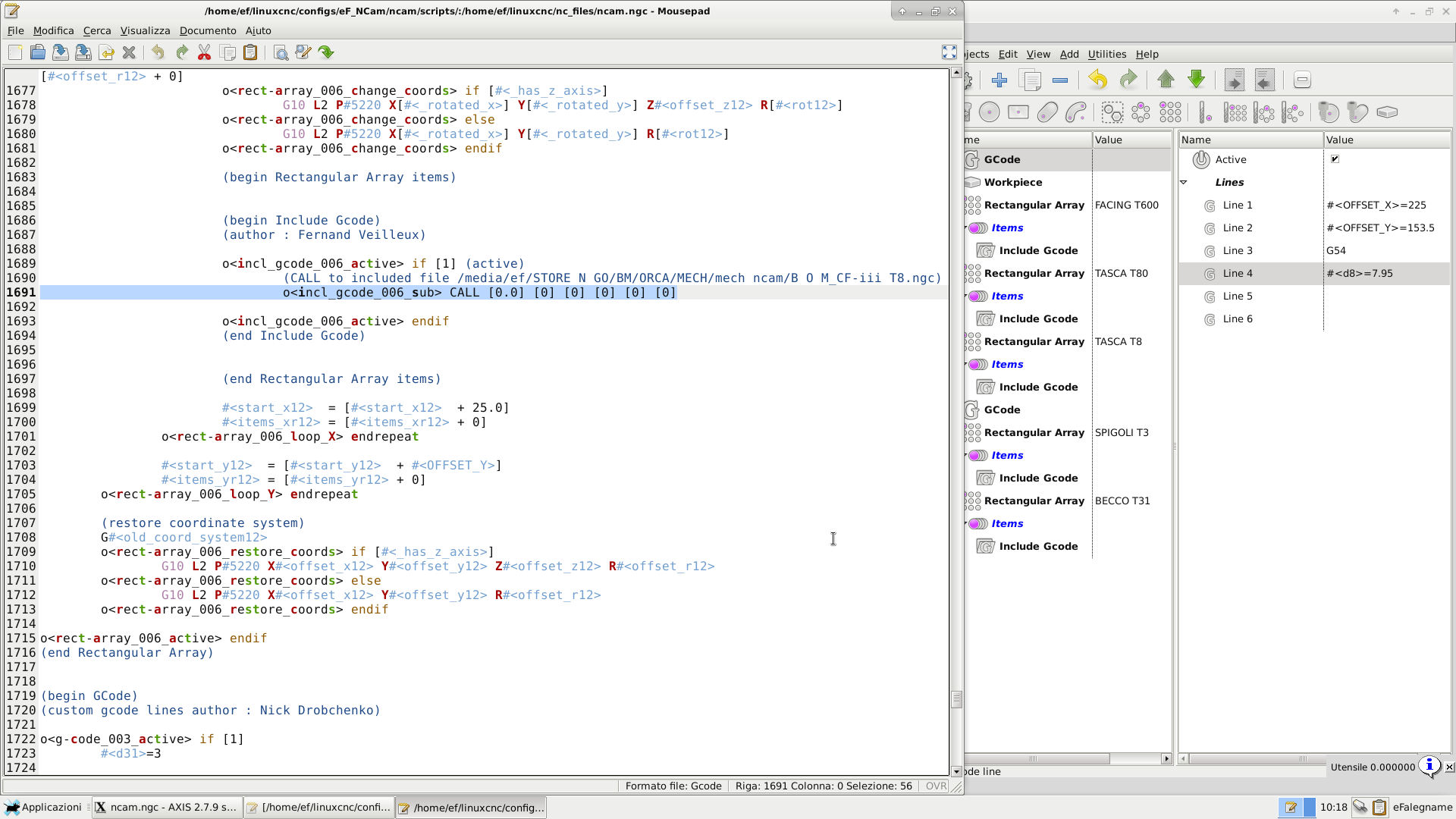Duplicate selected item in NCam toolbar

1031,80
